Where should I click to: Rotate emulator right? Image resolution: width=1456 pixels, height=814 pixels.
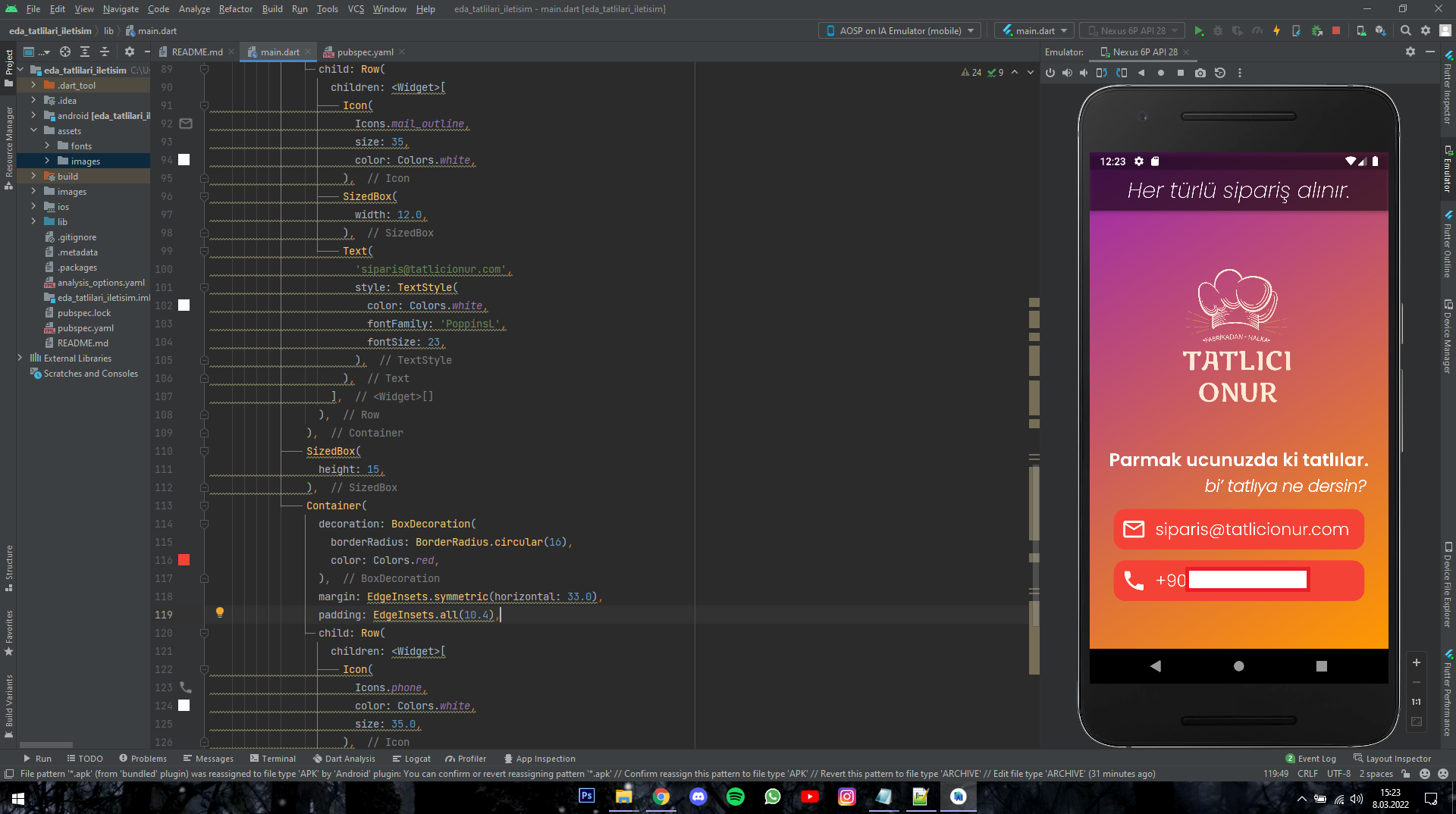point(1122,73)
